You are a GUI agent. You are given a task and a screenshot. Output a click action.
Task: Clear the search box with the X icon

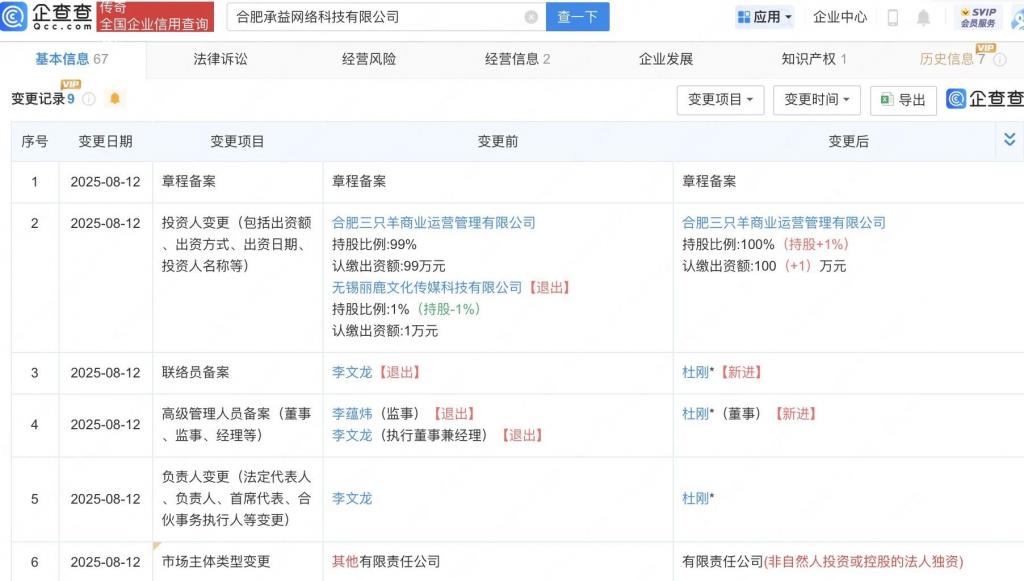pos(531,17)
